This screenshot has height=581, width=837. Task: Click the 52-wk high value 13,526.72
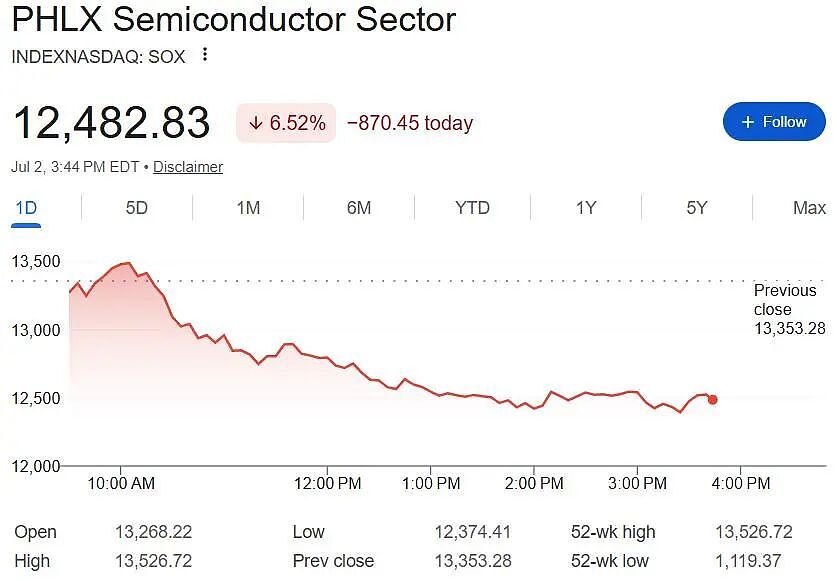click(754, 532)
